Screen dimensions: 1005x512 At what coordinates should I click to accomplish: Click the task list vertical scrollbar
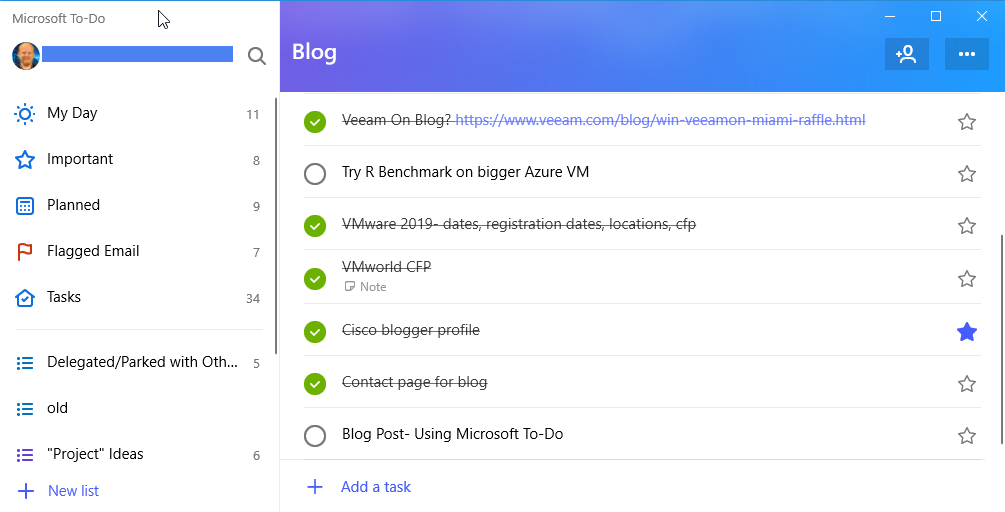pyautogui.click(x=1001, y=340)
